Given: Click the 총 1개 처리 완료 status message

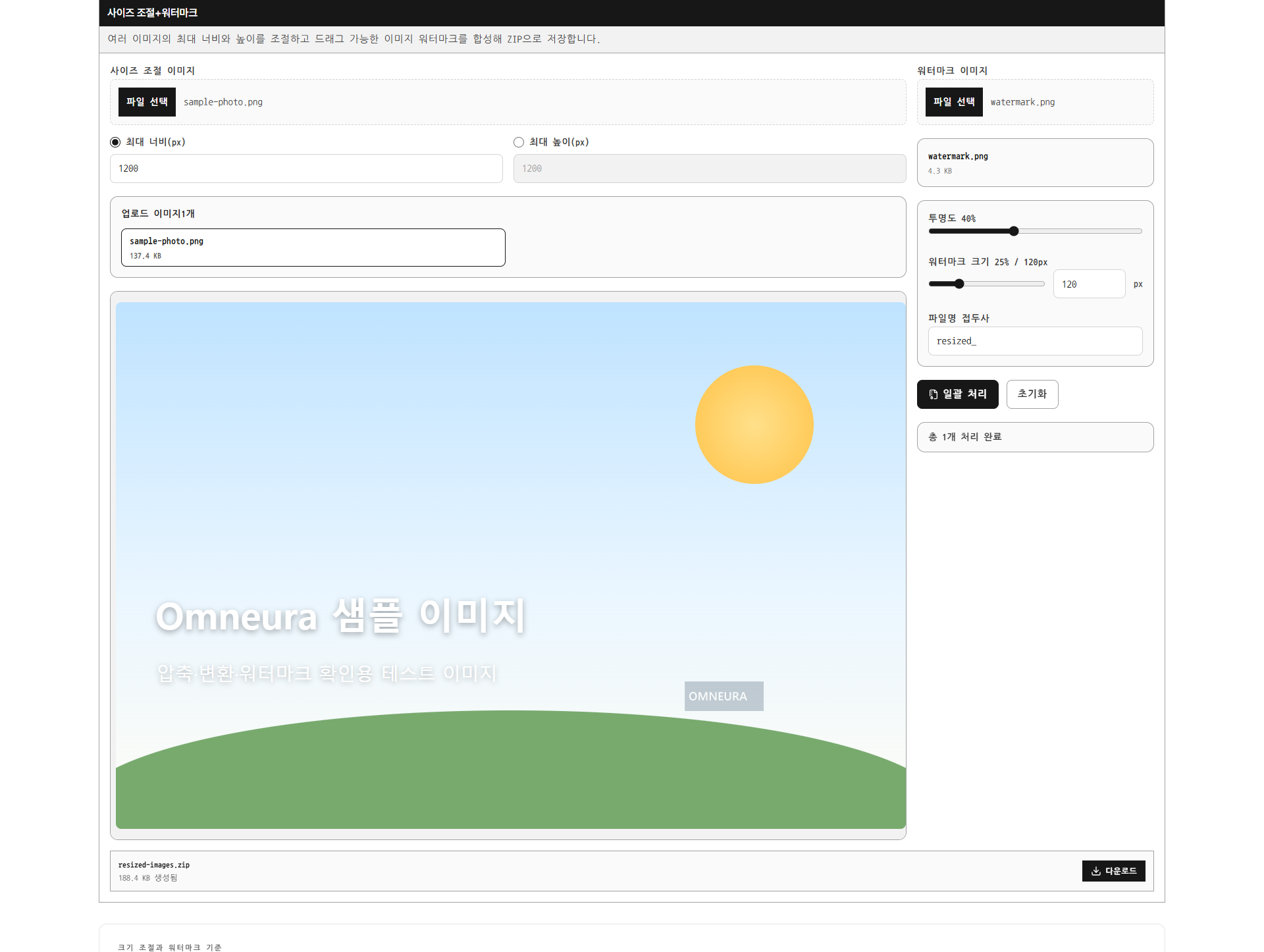Looking at the screenshot, I should tap(1035, 437).
